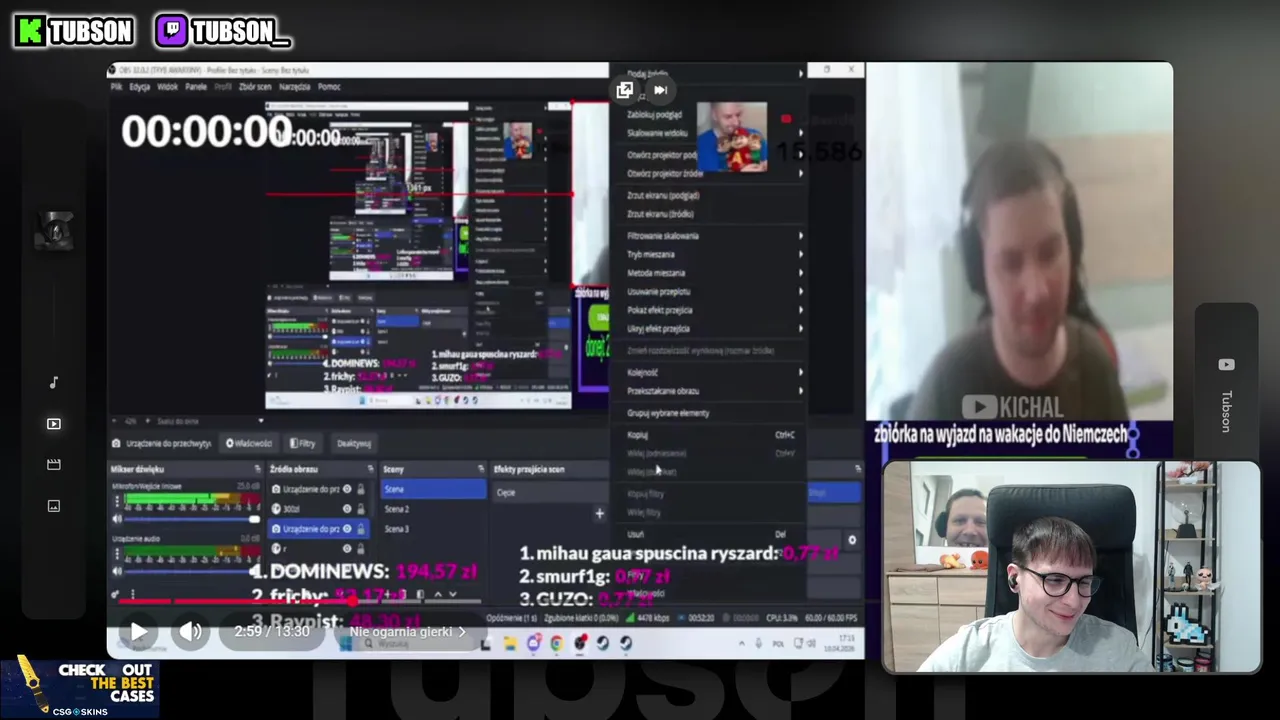Adjust the Mikrofon volume slider
The width and height of the screenshot is (1280, 720).
click(192, 519)
